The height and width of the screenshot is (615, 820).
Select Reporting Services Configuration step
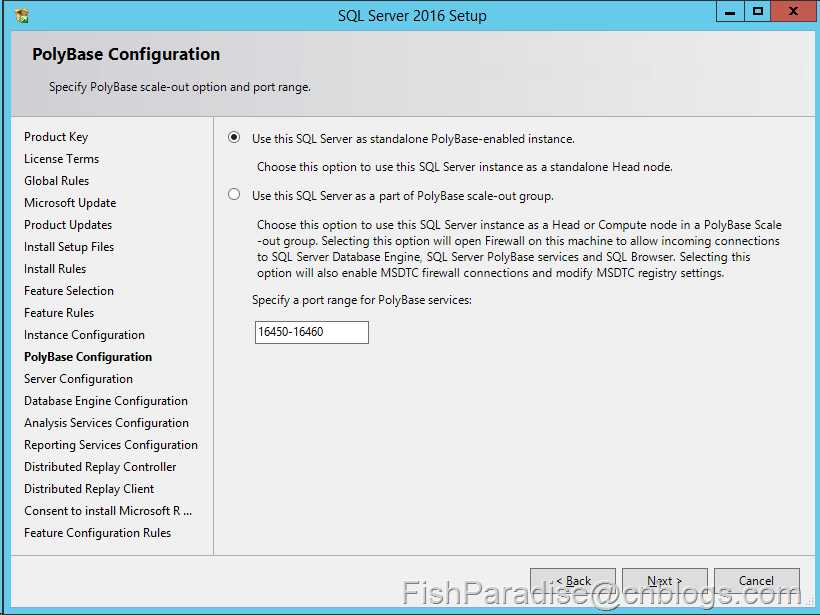coord(111,445)
